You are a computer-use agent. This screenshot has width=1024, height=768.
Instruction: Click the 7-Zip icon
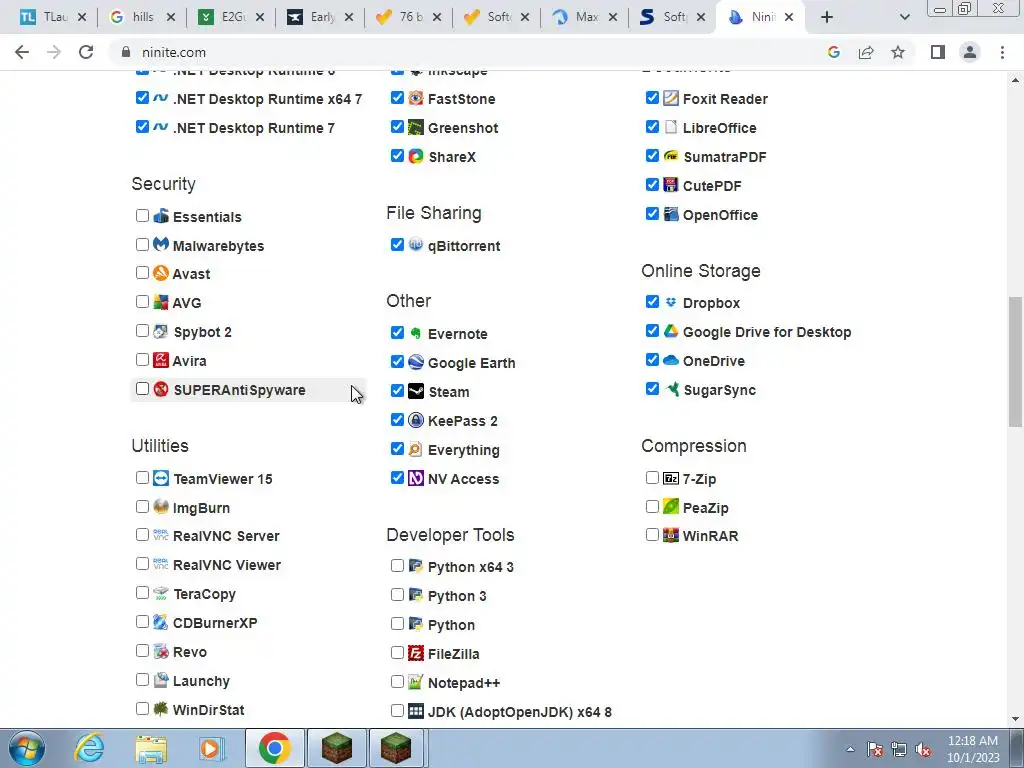[671, 478]
